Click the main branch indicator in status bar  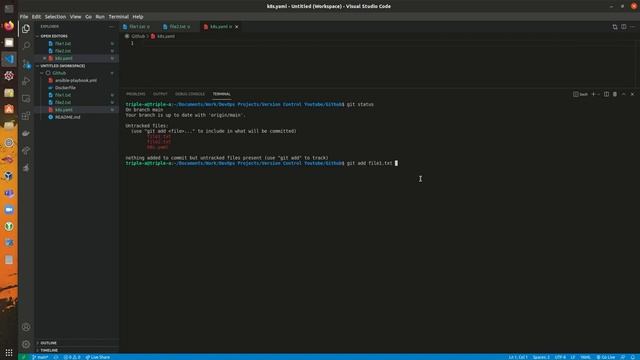pos(40,357)
